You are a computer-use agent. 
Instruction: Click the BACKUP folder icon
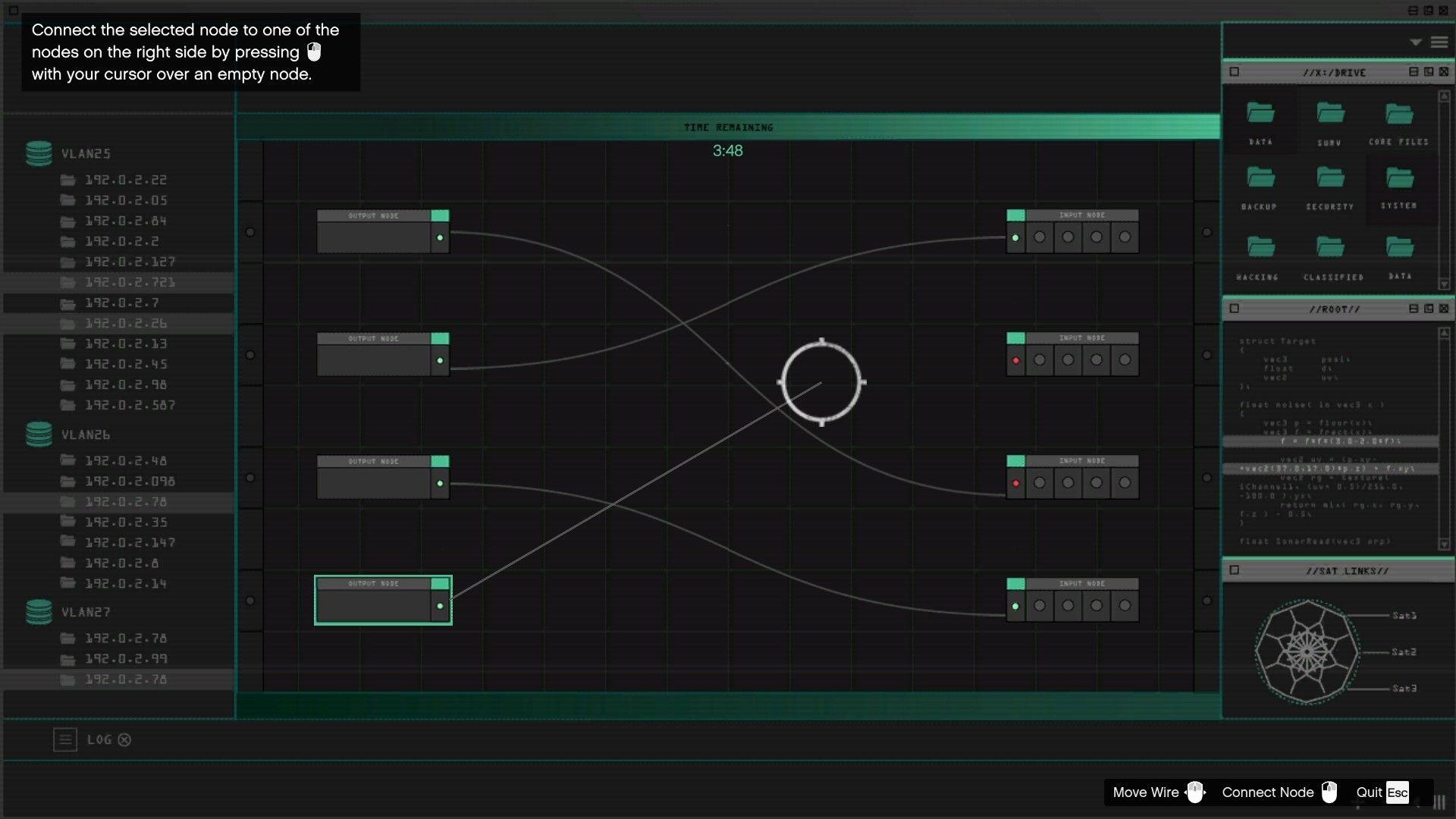click(1260, 179)
